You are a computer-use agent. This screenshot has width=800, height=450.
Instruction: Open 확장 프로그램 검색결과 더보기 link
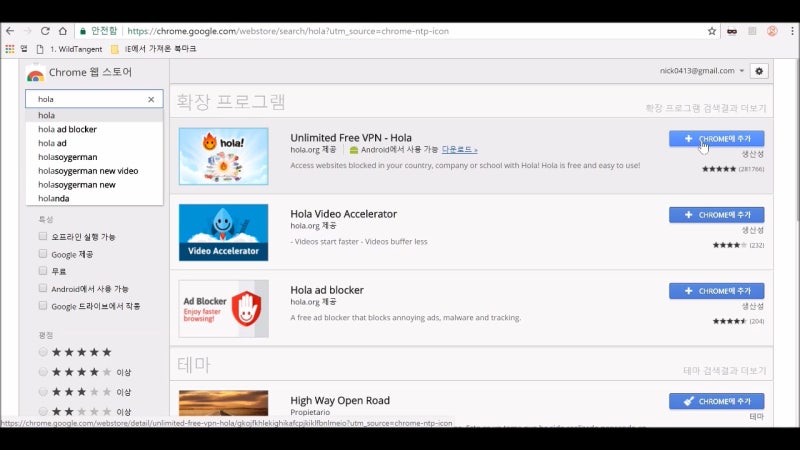706,108
